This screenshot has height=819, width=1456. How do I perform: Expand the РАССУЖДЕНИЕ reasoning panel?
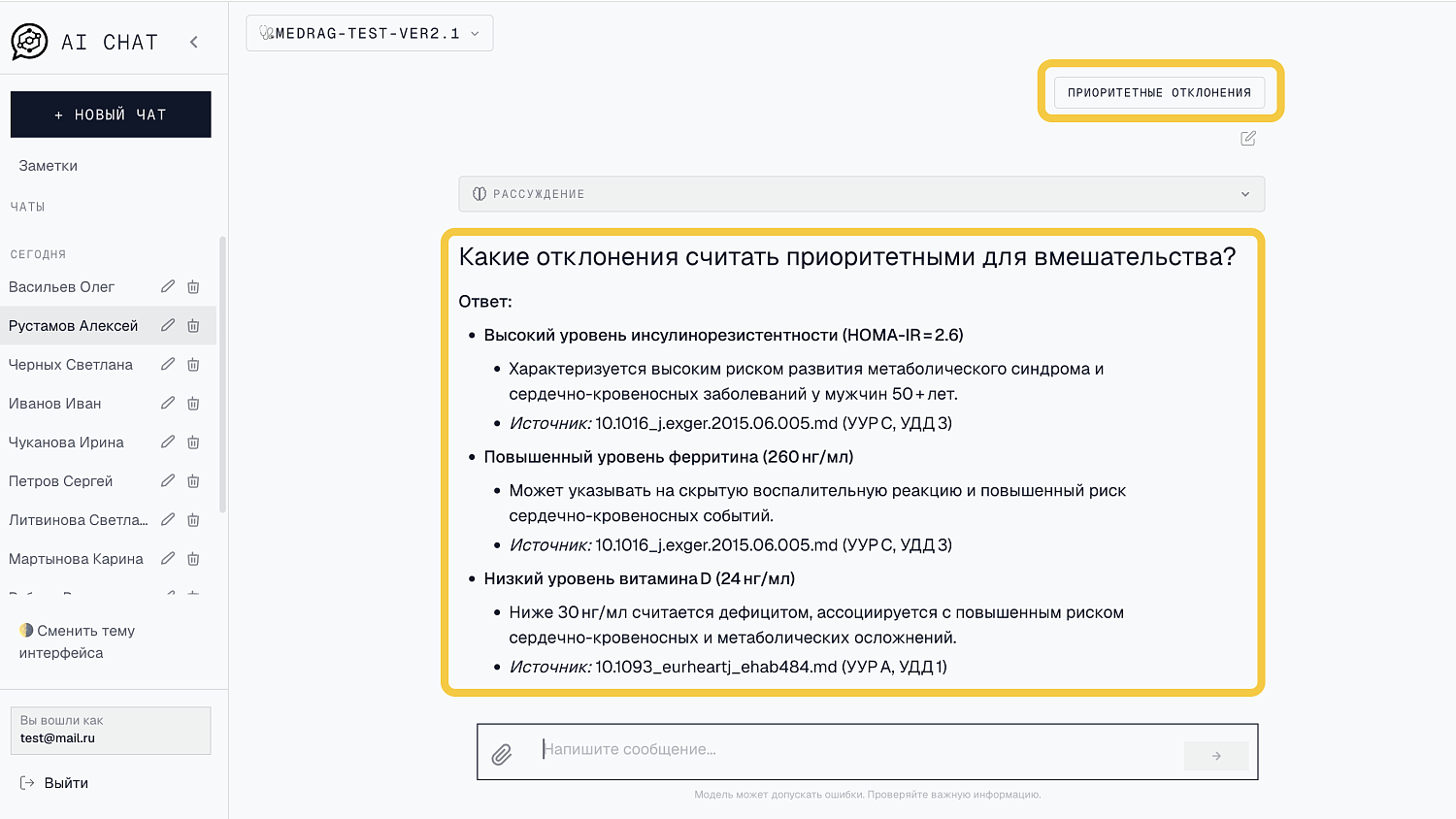862,194
